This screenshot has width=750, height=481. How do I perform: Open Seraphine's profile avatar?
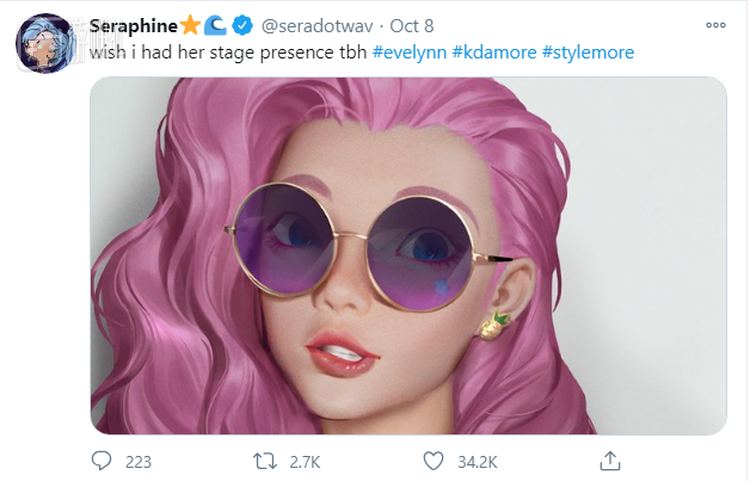click(x=45, y=43)
